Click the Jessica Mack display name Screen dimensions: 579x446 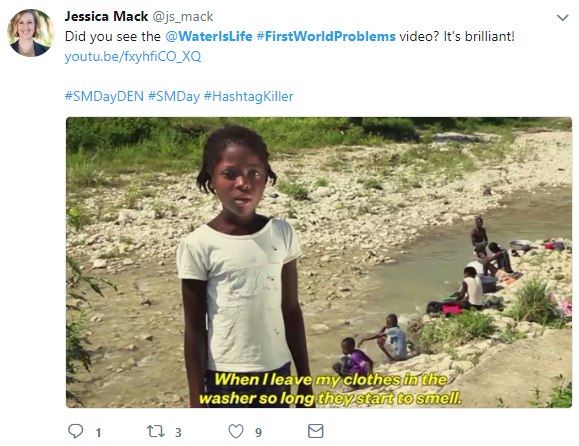[x=106, y=16]
